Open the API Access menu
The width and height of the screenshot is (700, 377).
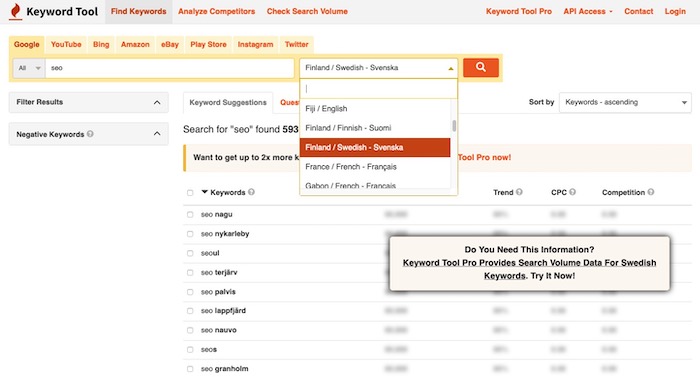pos(588,11)
